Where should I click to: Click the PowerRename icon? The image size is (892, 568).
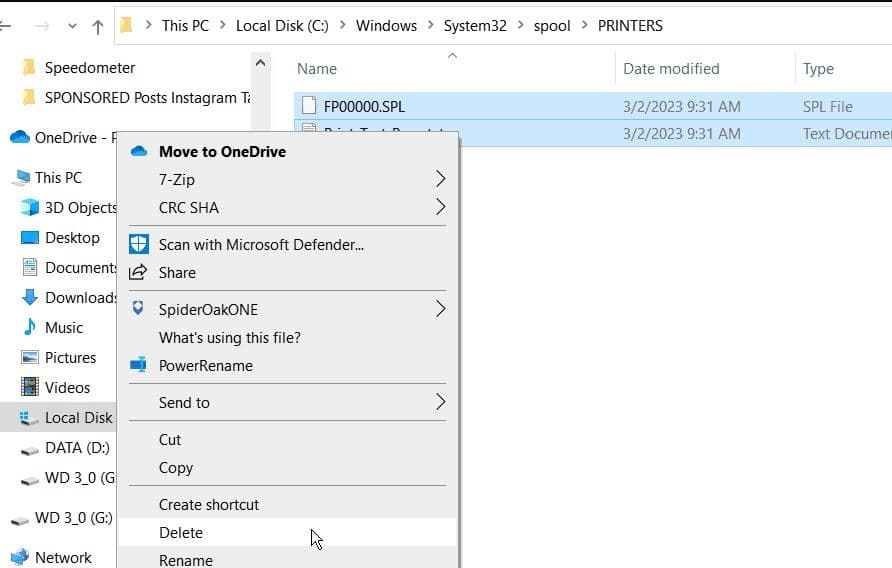(x=139, y=365)
